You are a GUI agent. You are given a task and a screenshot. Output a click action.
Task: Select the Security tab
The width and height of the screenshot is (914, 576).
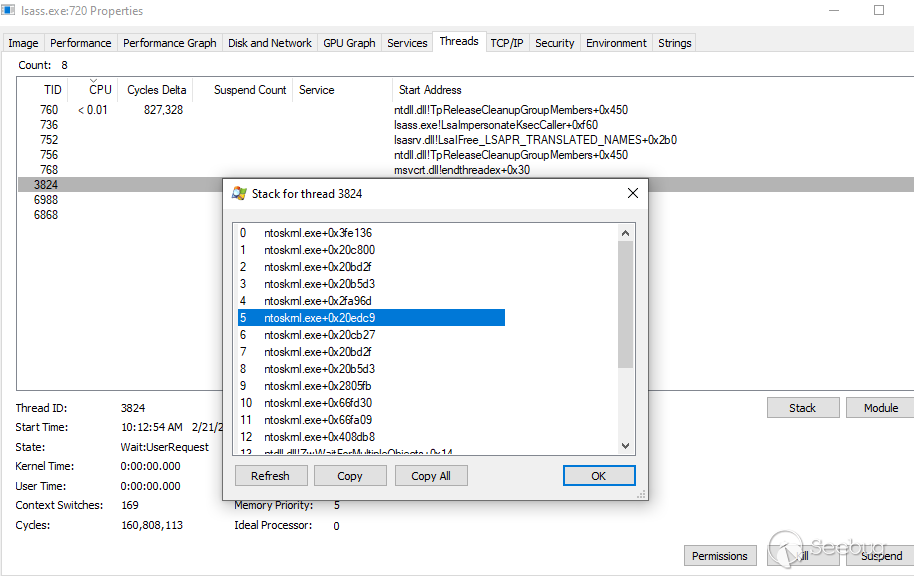tap(554, 43)
